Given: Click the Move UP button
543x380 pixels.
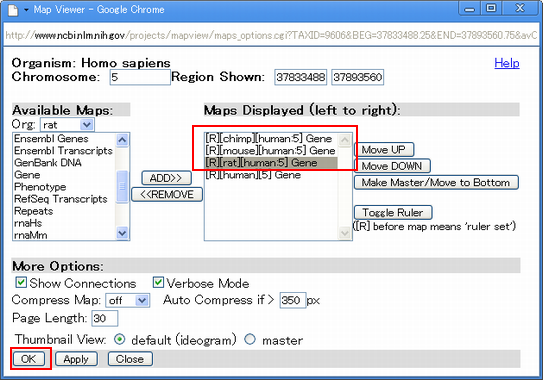Looking at the screenshot, I should coord(384,150).
